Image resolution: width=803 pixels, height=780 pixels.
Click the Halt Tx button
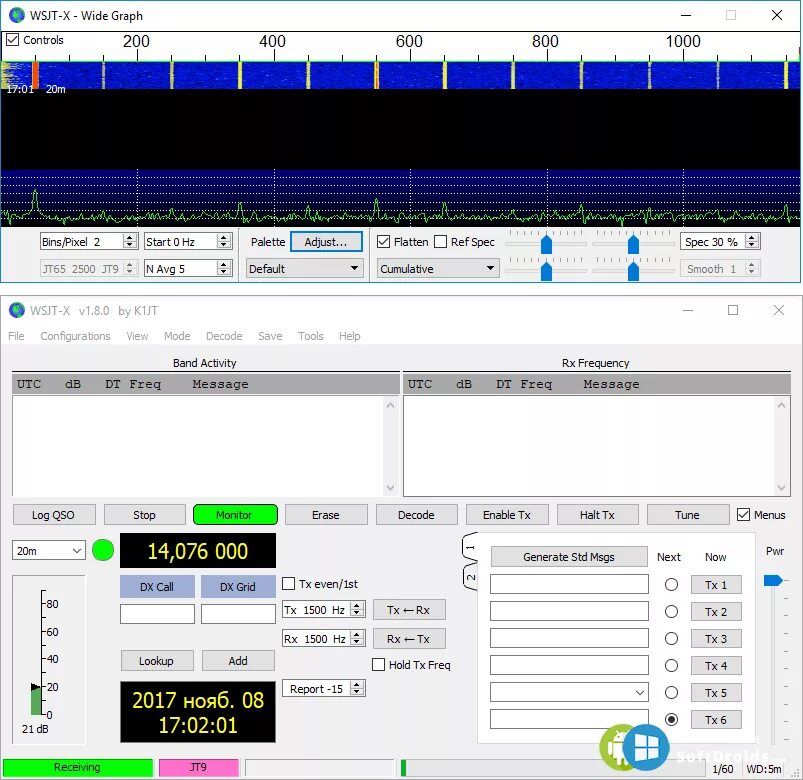point(597,515)
